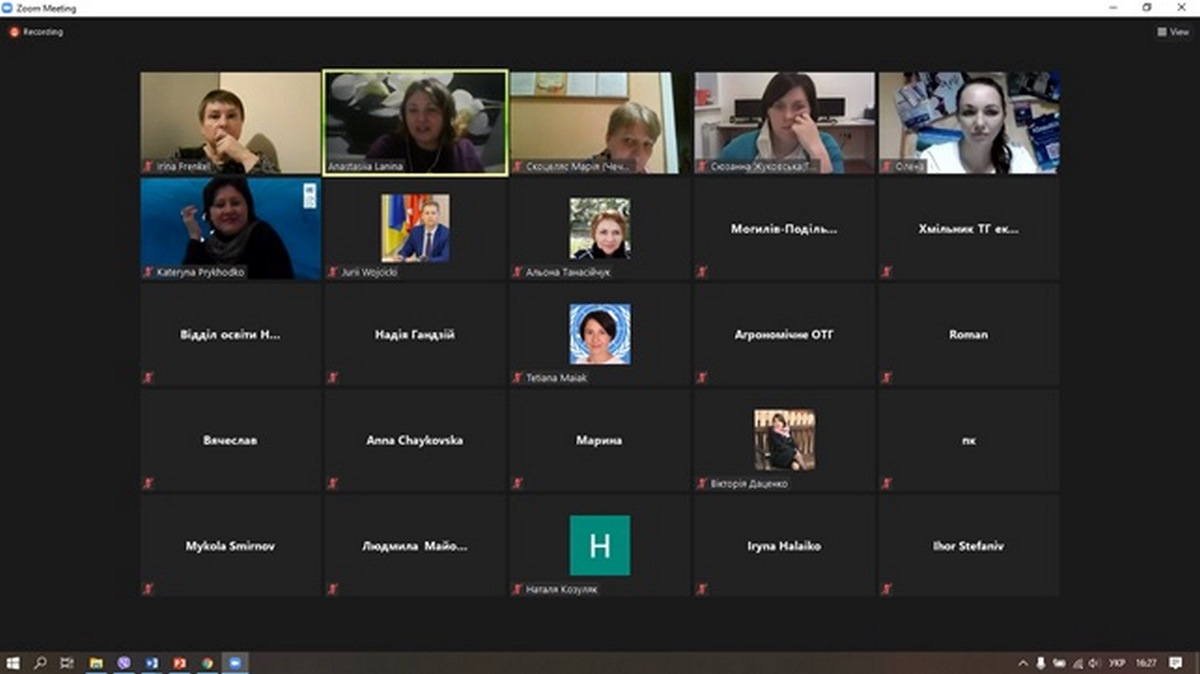Click the red Recording indicator icon
Viewport: 1200px width, 674px height.
[14, 32]
